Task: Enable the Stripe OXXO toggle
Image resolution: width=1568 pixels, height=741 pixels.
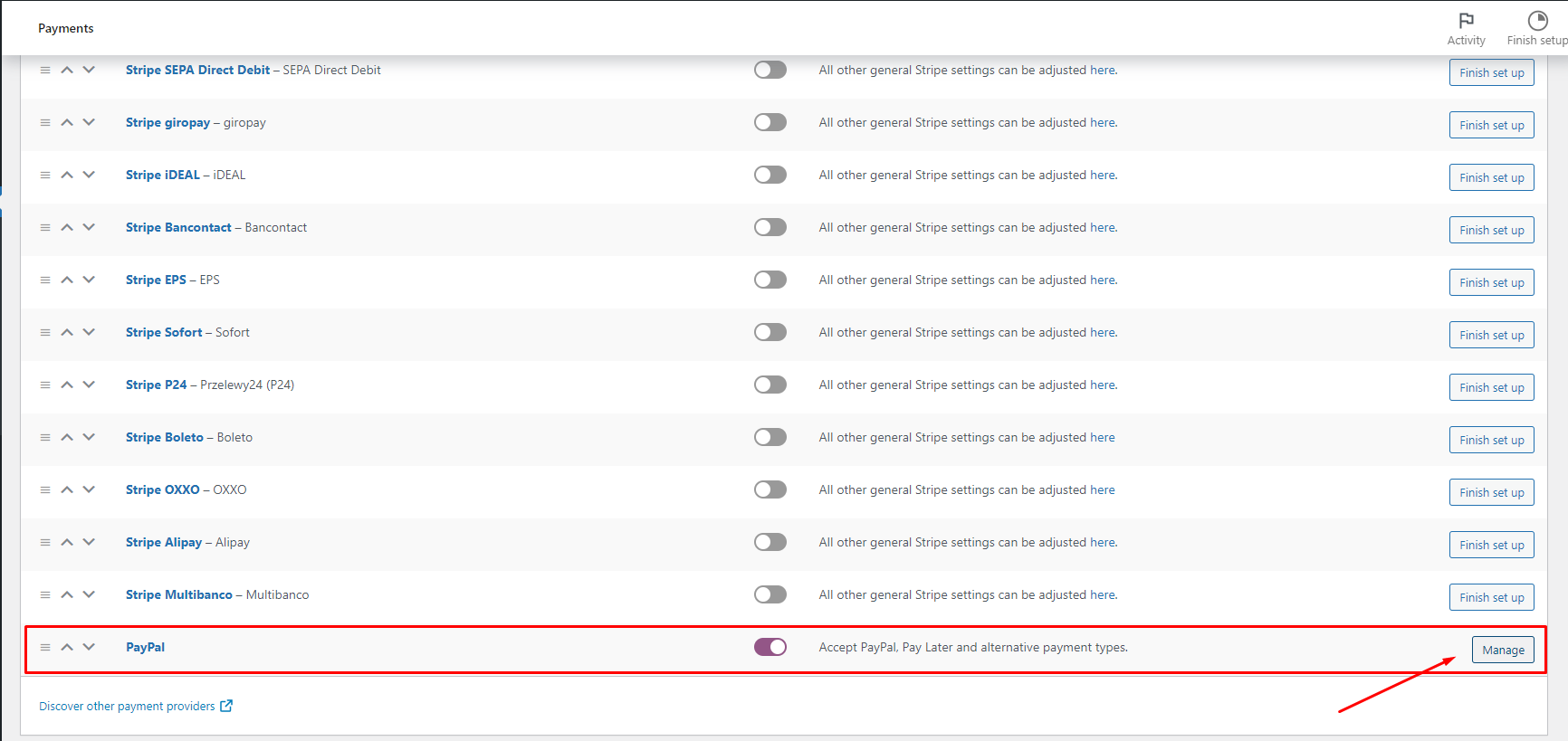Action: (x=770, y=489)
